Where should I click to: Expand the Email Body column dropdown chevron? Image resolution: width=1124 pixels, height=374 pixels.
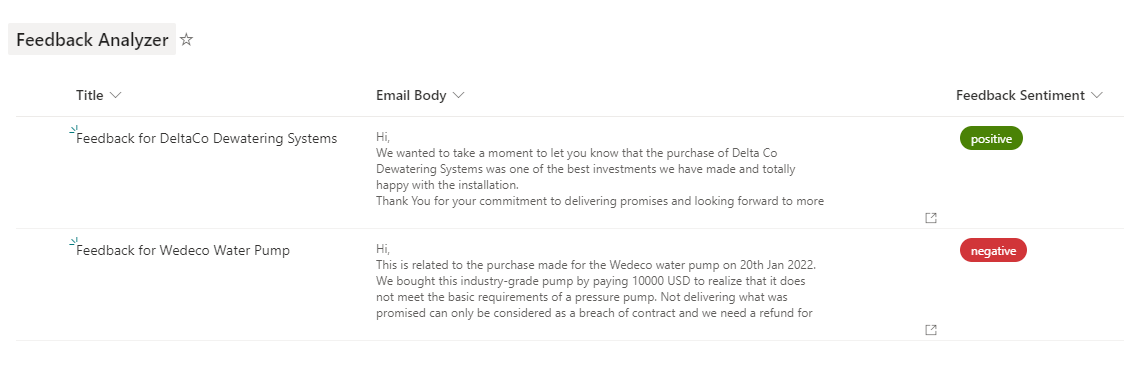pyautogui.click(x=459, y=95)
